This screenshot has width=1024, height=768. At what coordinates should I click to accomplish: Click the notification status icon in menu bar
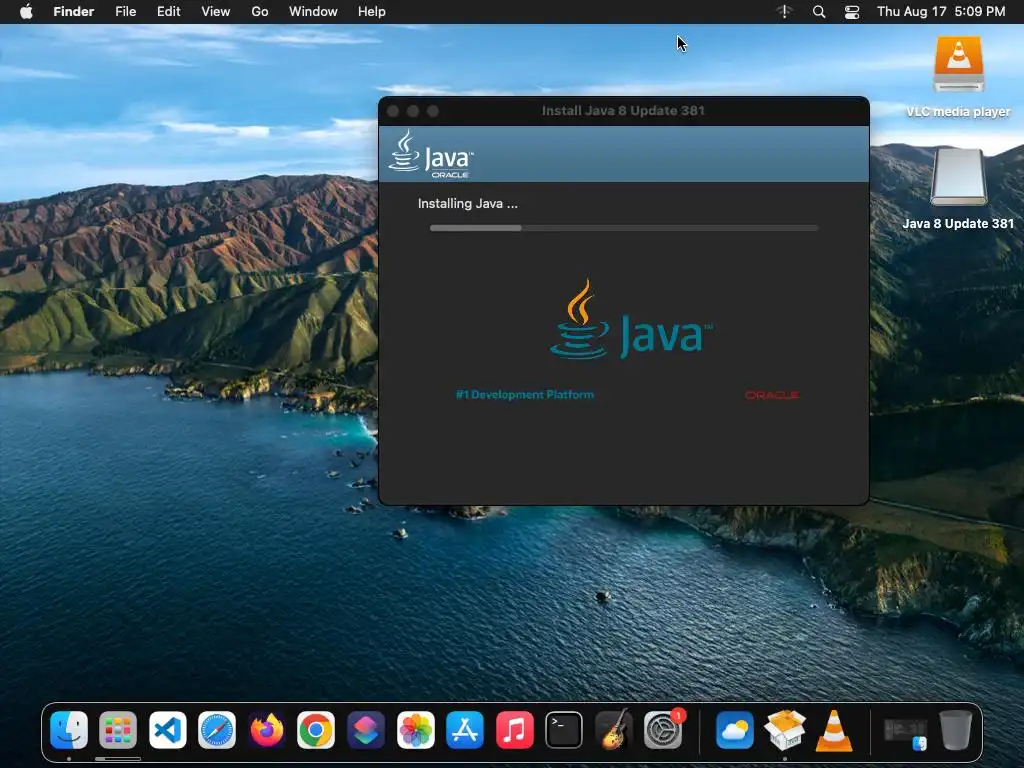coord(784,12)
